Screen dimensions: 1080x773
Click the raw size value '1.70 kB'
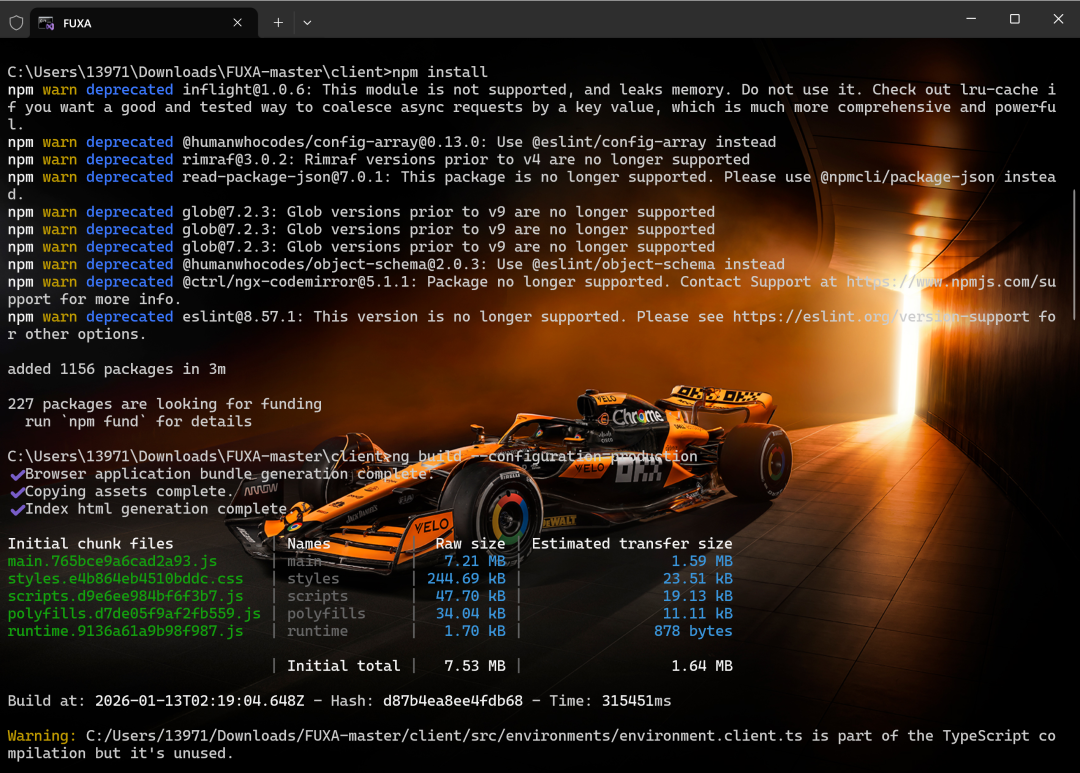(475, 632)
